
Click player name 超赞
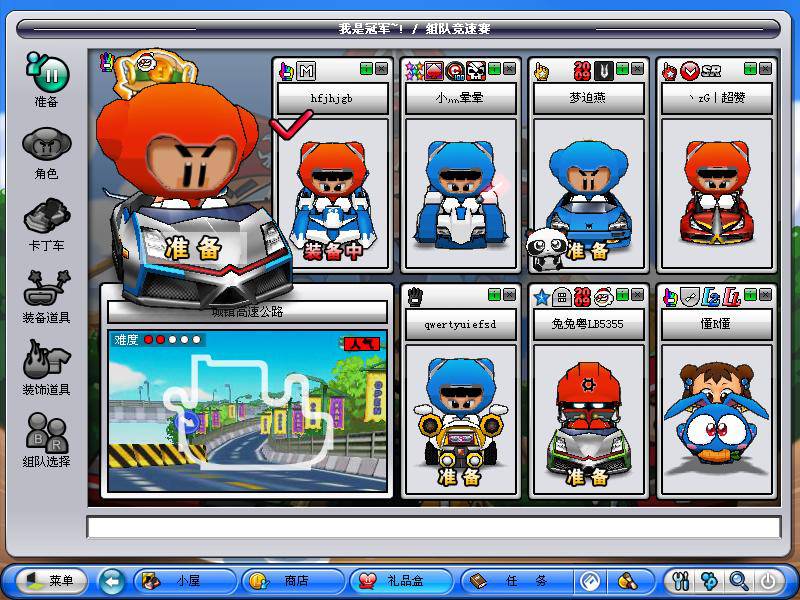point(717,98)
